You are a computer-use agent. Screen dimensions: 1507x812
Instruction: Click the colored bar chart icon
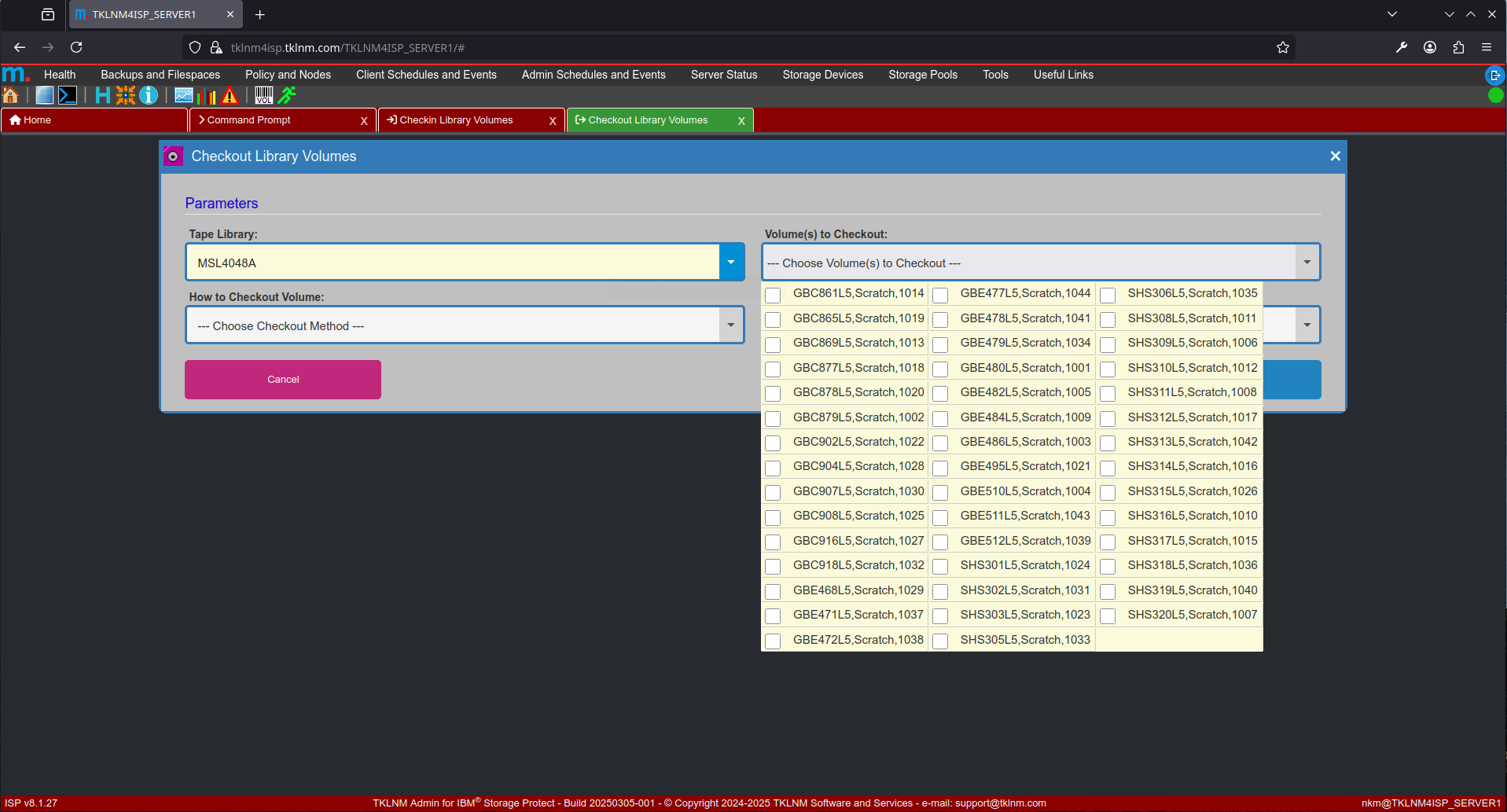(207, 96)
